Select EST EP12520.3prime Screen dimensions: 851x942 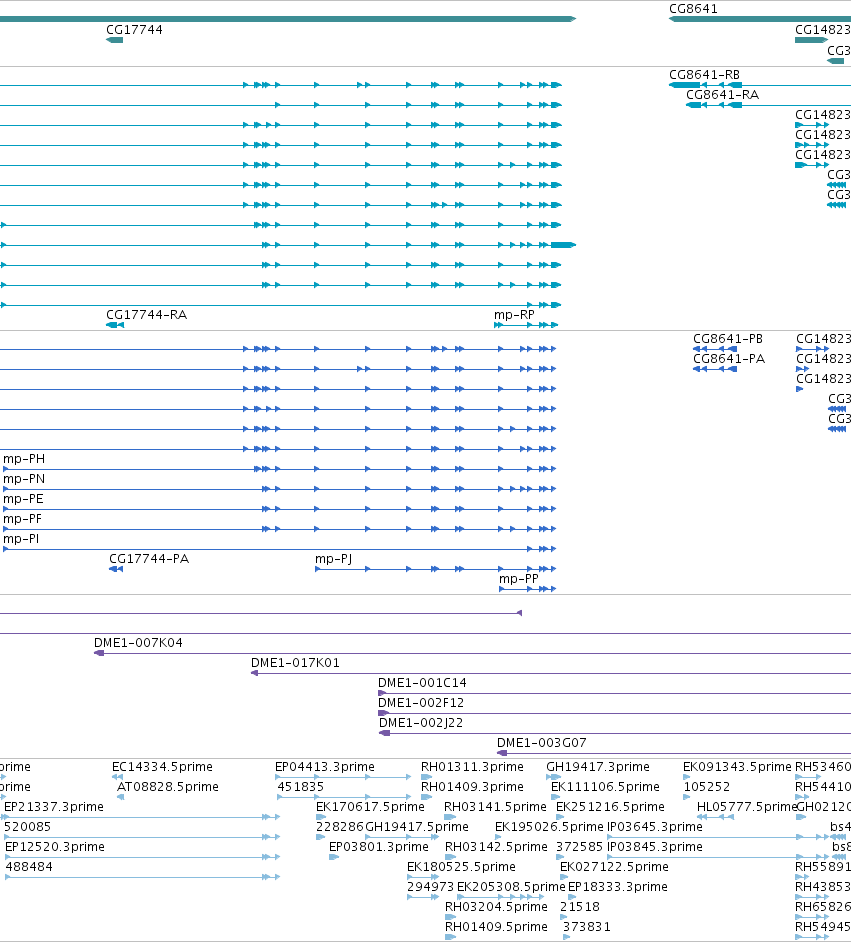pos(55,847)
